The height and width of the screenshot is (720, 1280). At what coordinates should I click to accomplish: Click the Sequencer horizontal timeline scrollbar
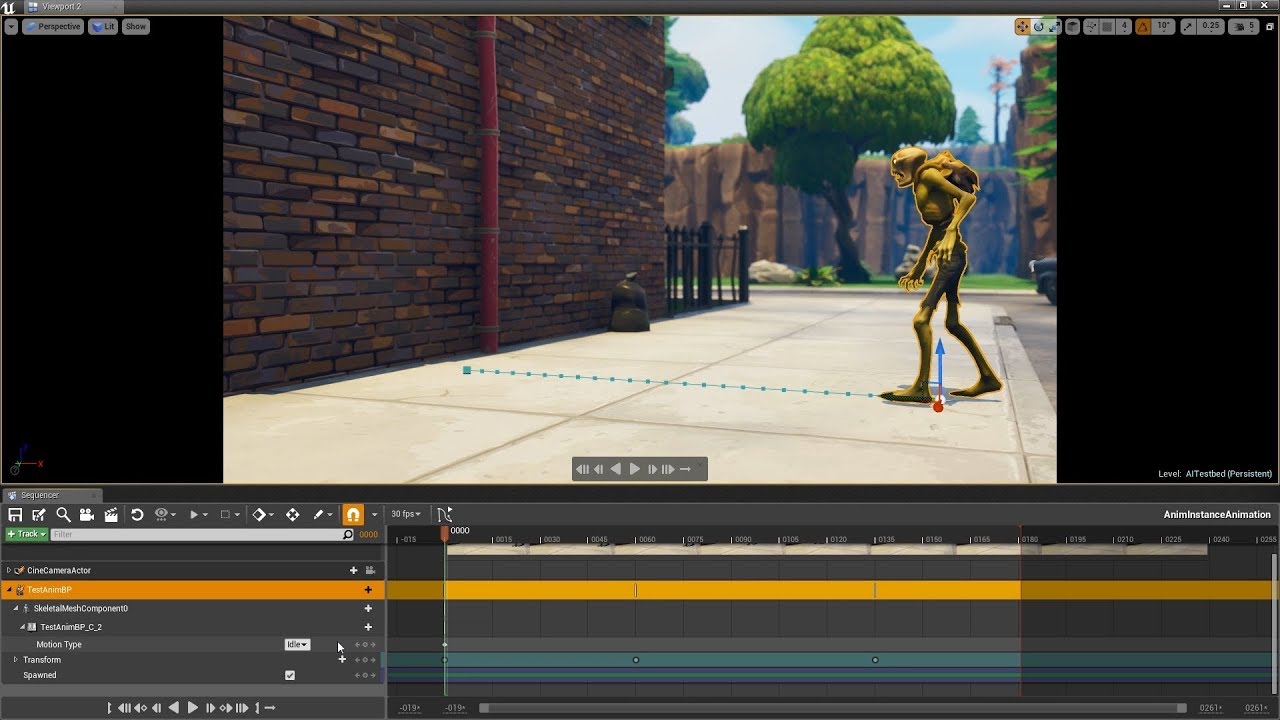[832, 708]
